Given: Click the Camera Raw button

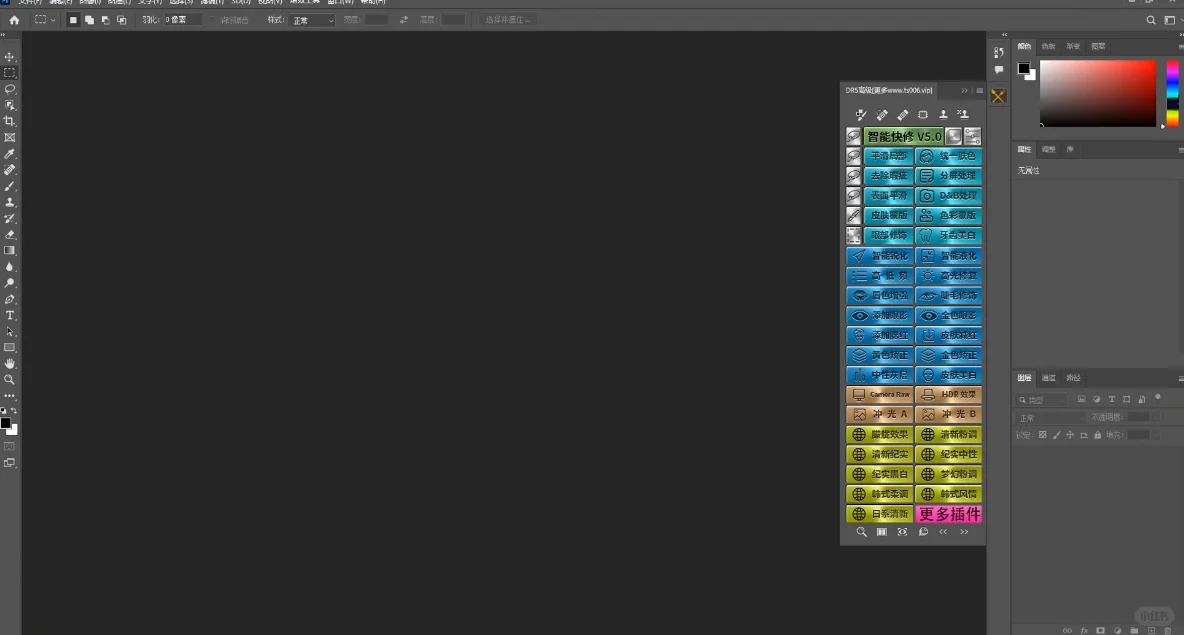Looking at the screenshot, I should 880,394.
